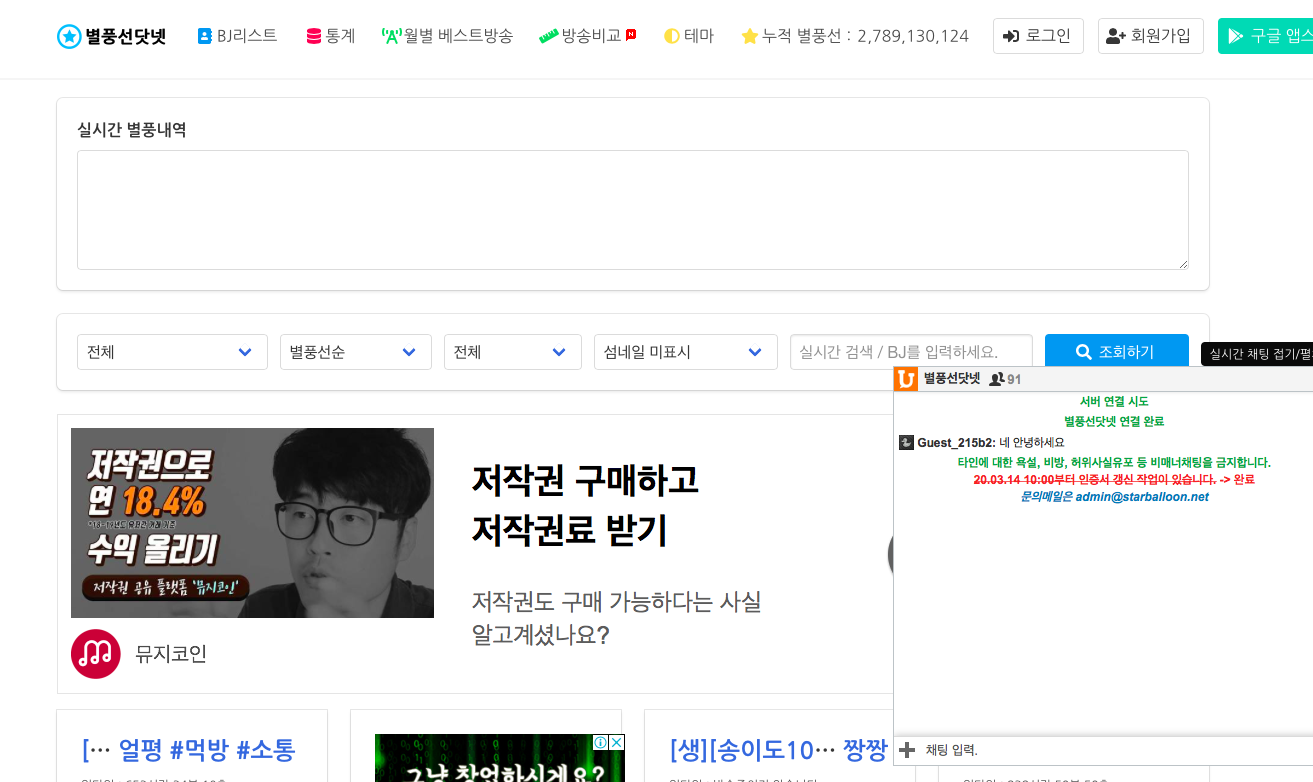Open the 저작권으로 수익 올리기 ad thumbnail
The height and width of the screenshot is (782, 1313).
point(252,523)
